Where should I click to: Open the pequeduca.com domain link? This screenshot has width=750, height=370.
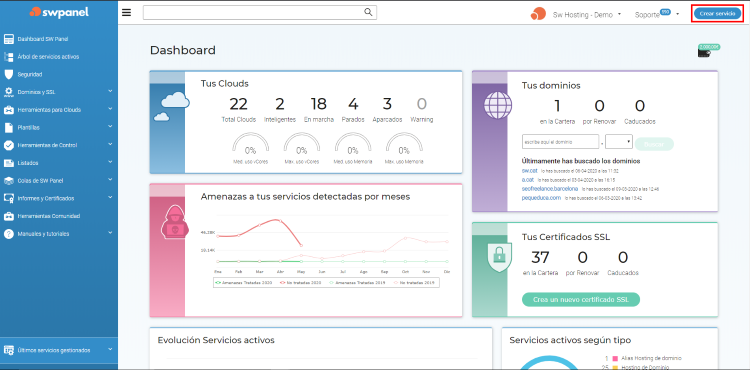tap(541, 197)
